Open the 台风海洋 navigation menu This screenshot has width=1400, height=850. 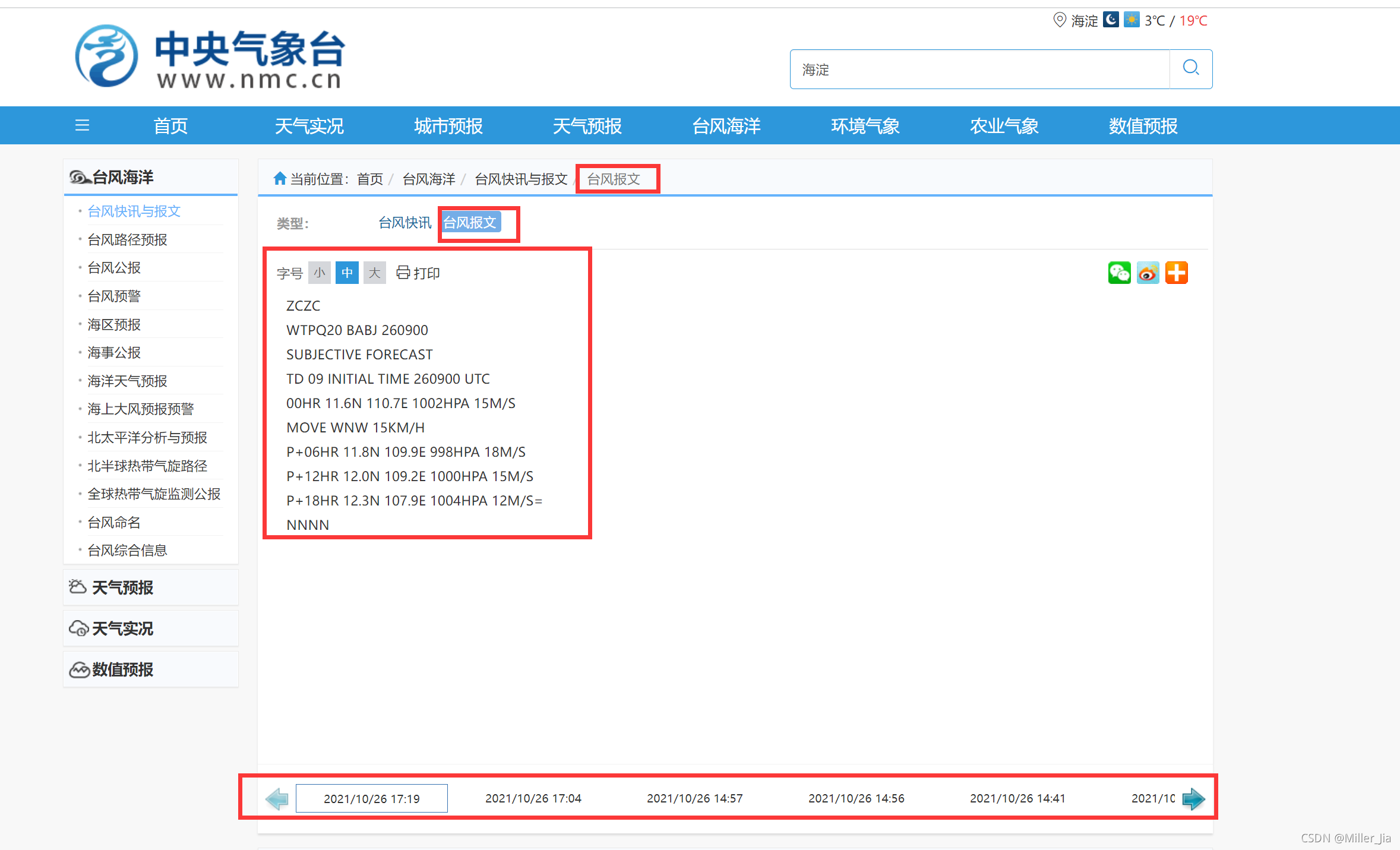coord(726,125)
